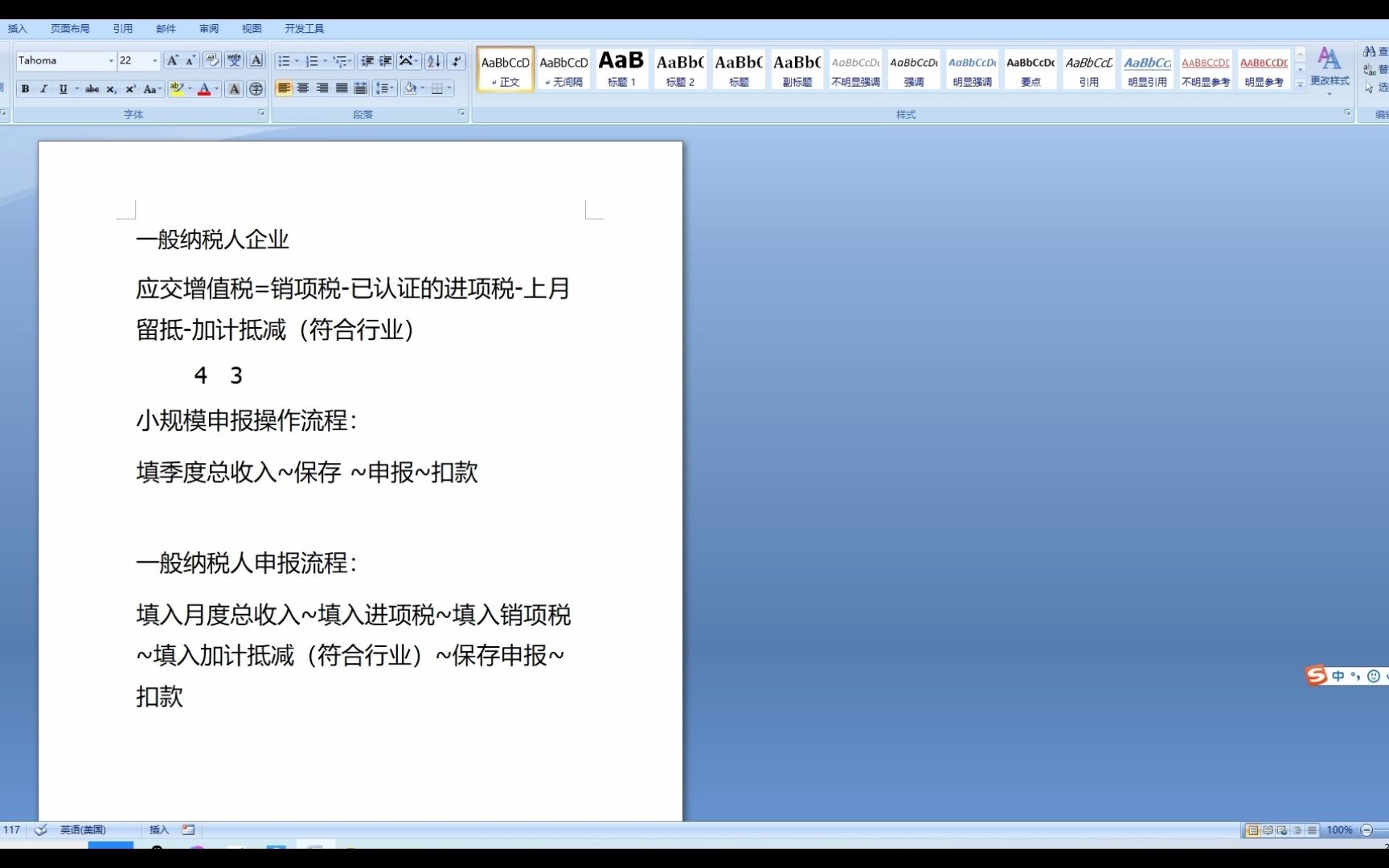Click the Sort A-Z button
The image size is (1389, 868).
pos(434,61)
